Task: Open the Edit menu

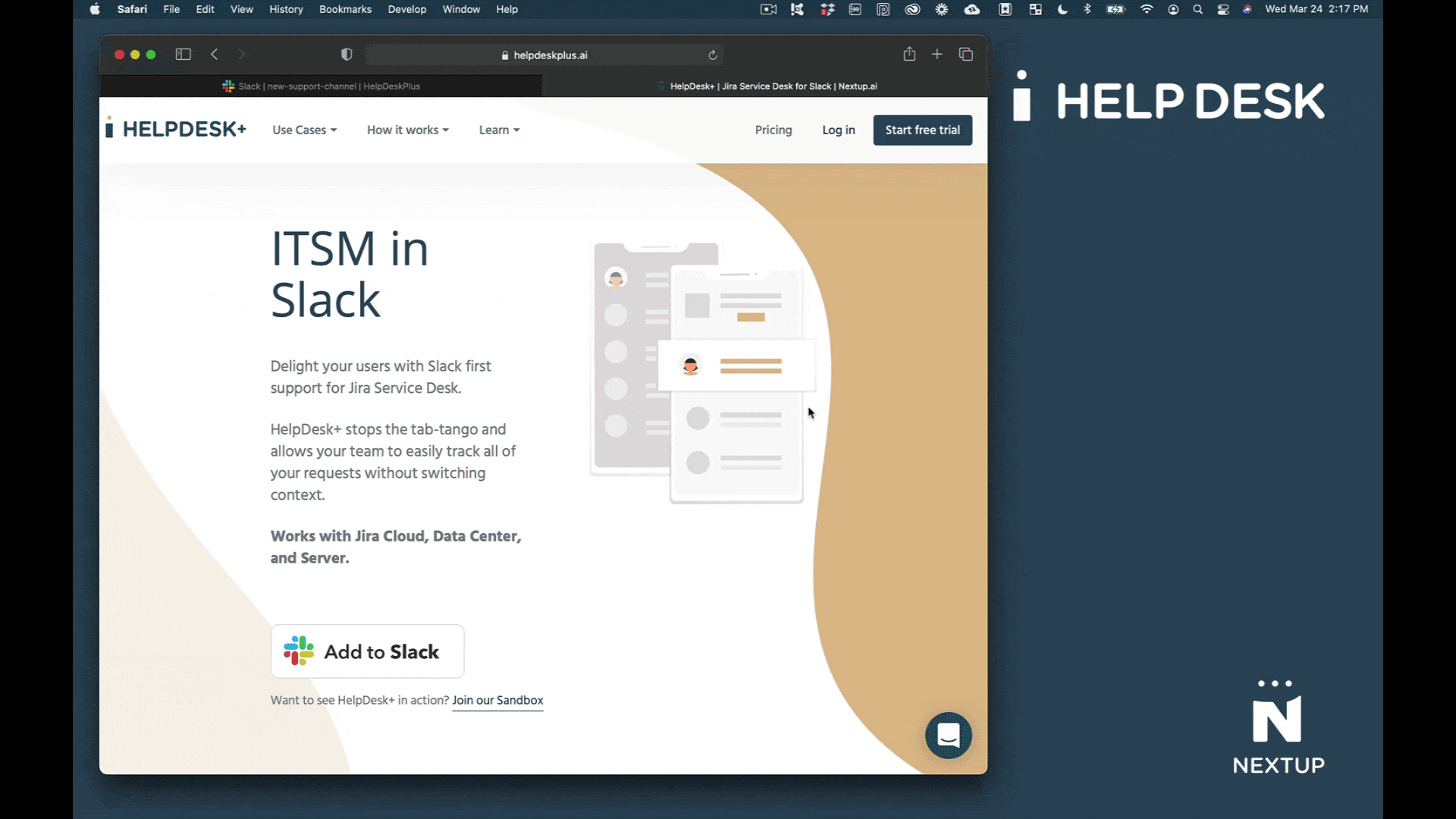Action: click(205, 9)
